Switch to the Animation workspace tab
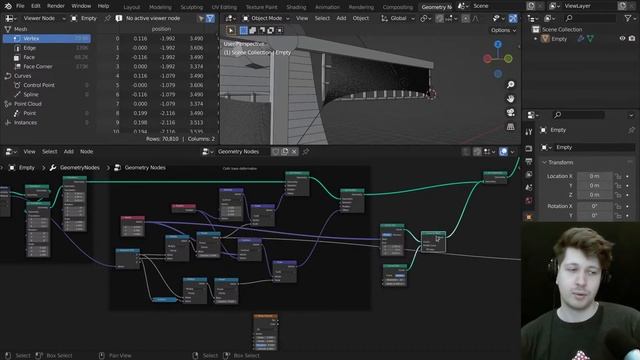This screenshot has width=640, height=360. (327, 7)
